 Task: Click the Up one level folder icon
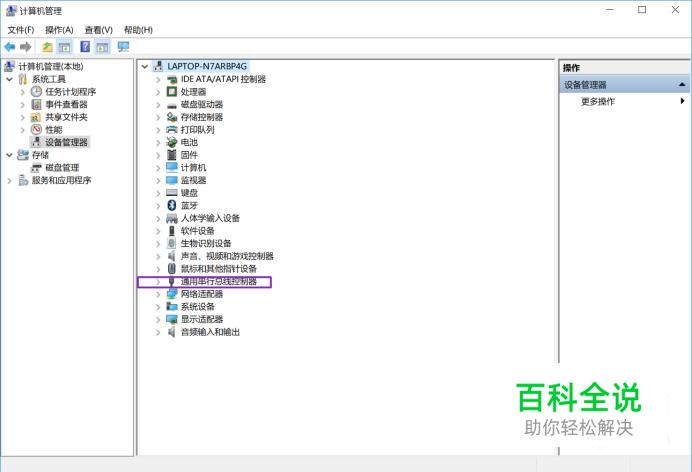pos(47,47)
